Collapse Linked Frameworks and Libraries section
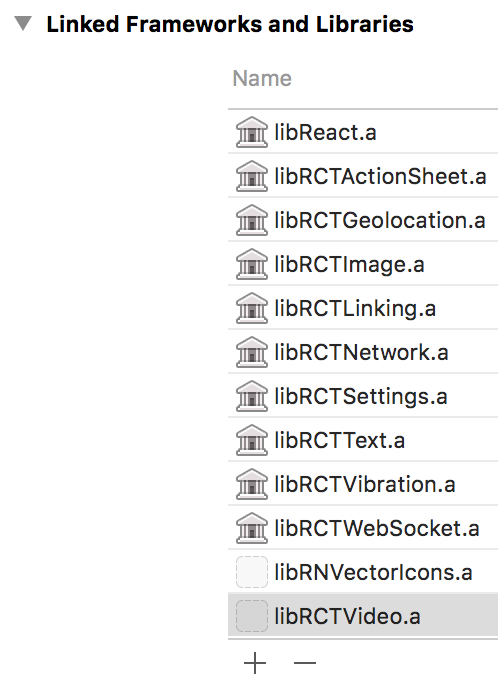 (23, 23)
